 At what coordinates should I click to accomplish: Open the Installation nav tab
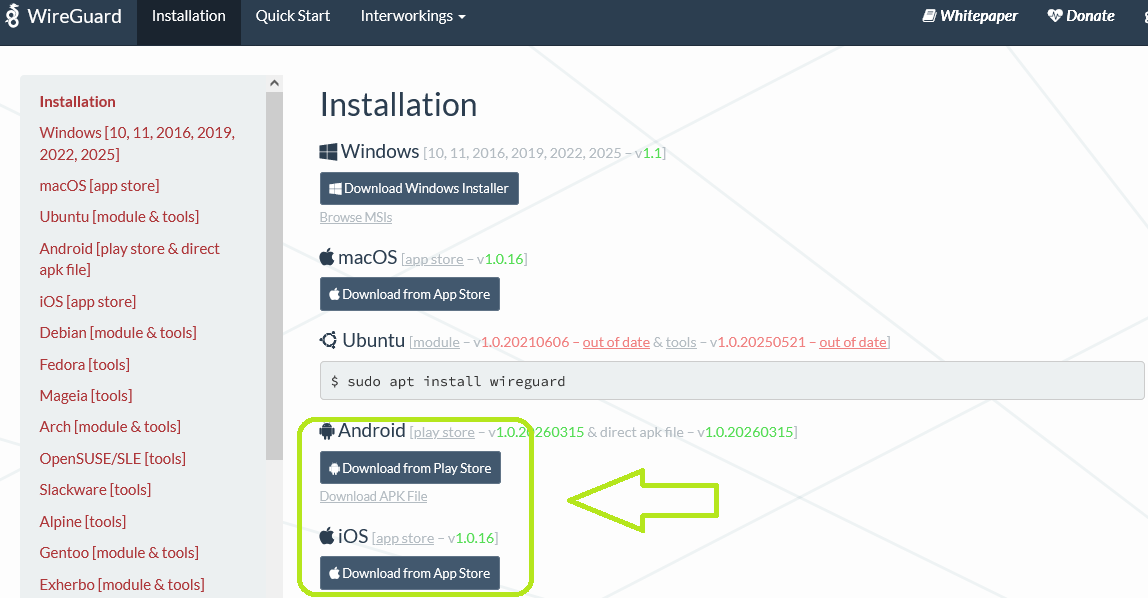click(189, 16)
